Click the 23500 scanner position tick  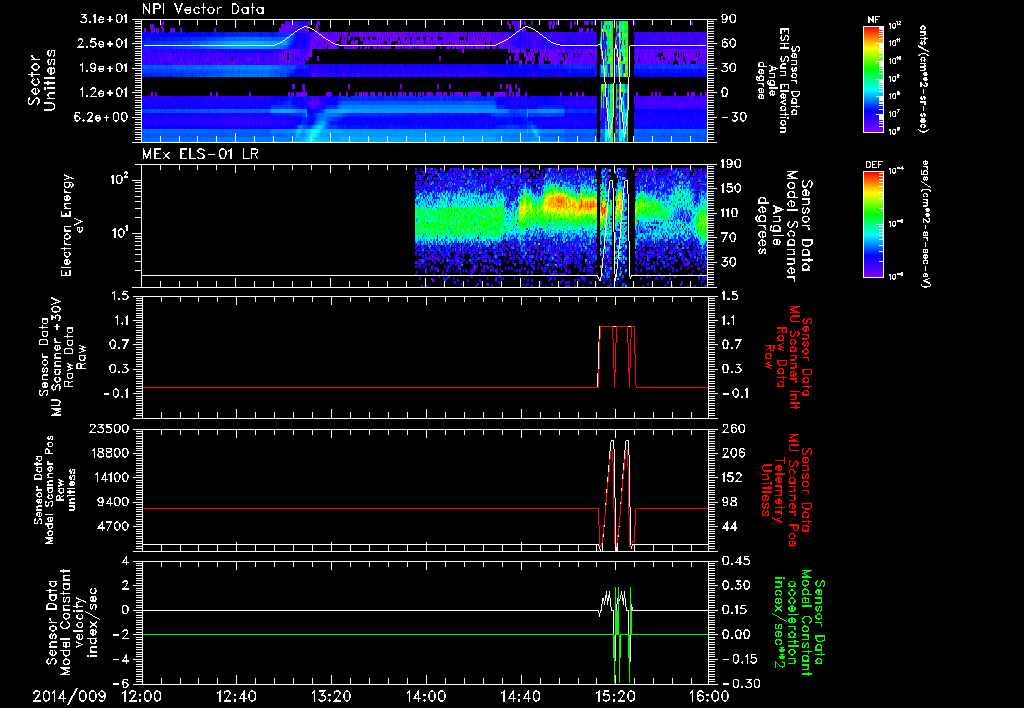108,429
